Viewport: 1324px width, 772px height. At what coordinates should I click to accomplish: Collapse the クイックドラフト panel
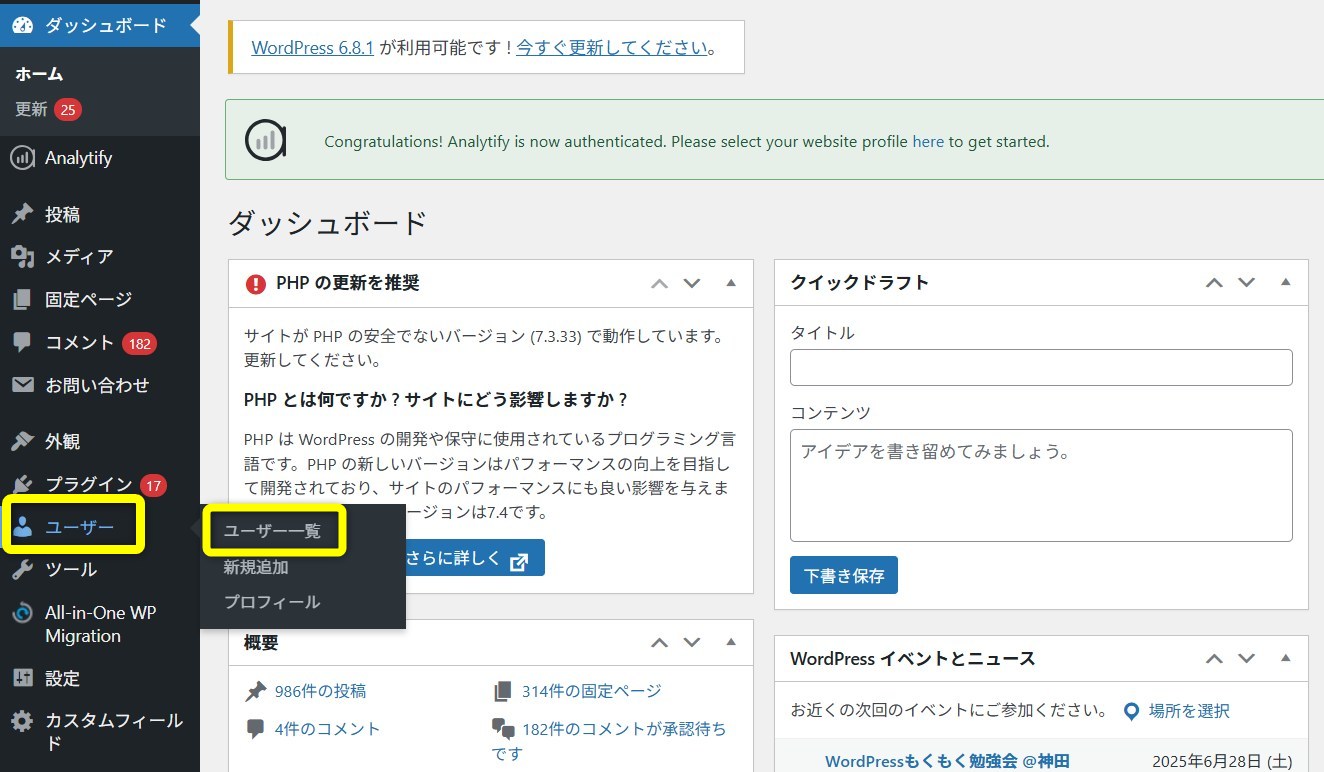point(1286,283)
